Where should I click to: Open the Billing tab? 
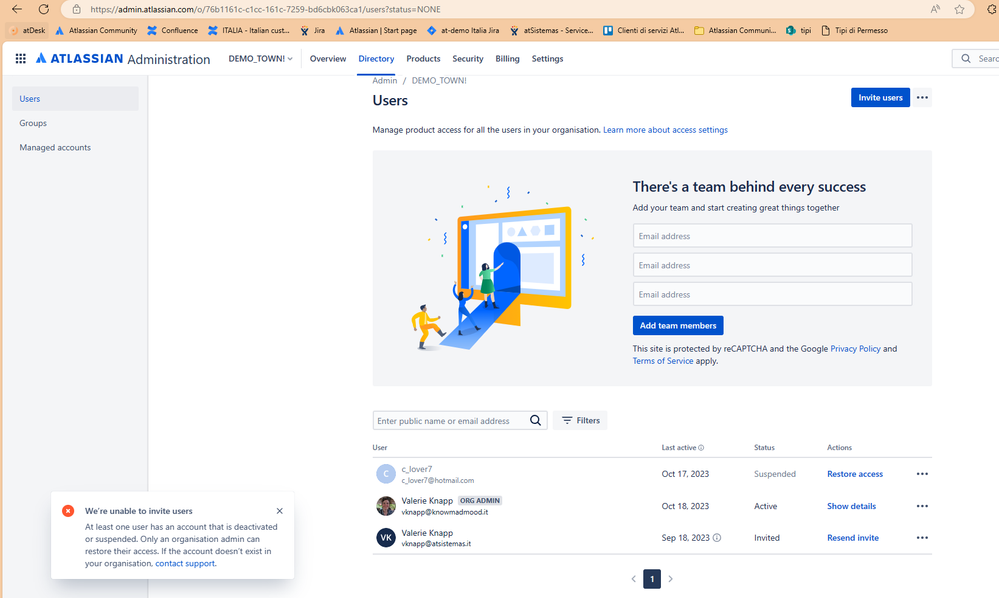[x=507, y=59]
